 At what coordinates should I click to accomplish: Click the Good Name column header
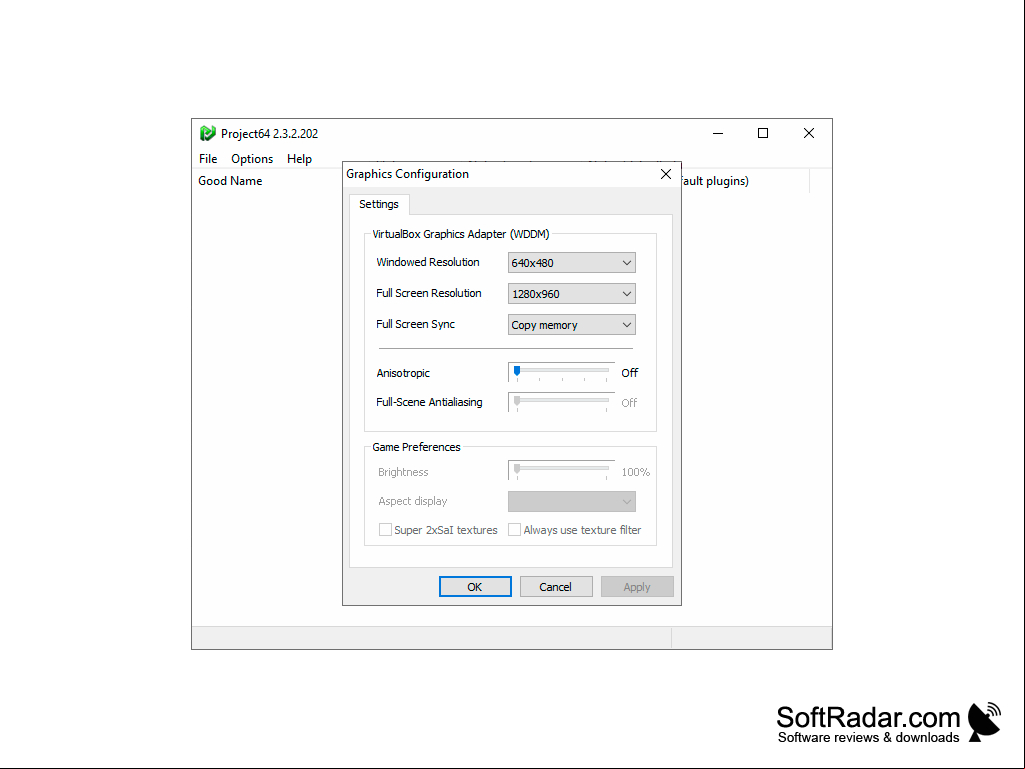tap(230, 181)
